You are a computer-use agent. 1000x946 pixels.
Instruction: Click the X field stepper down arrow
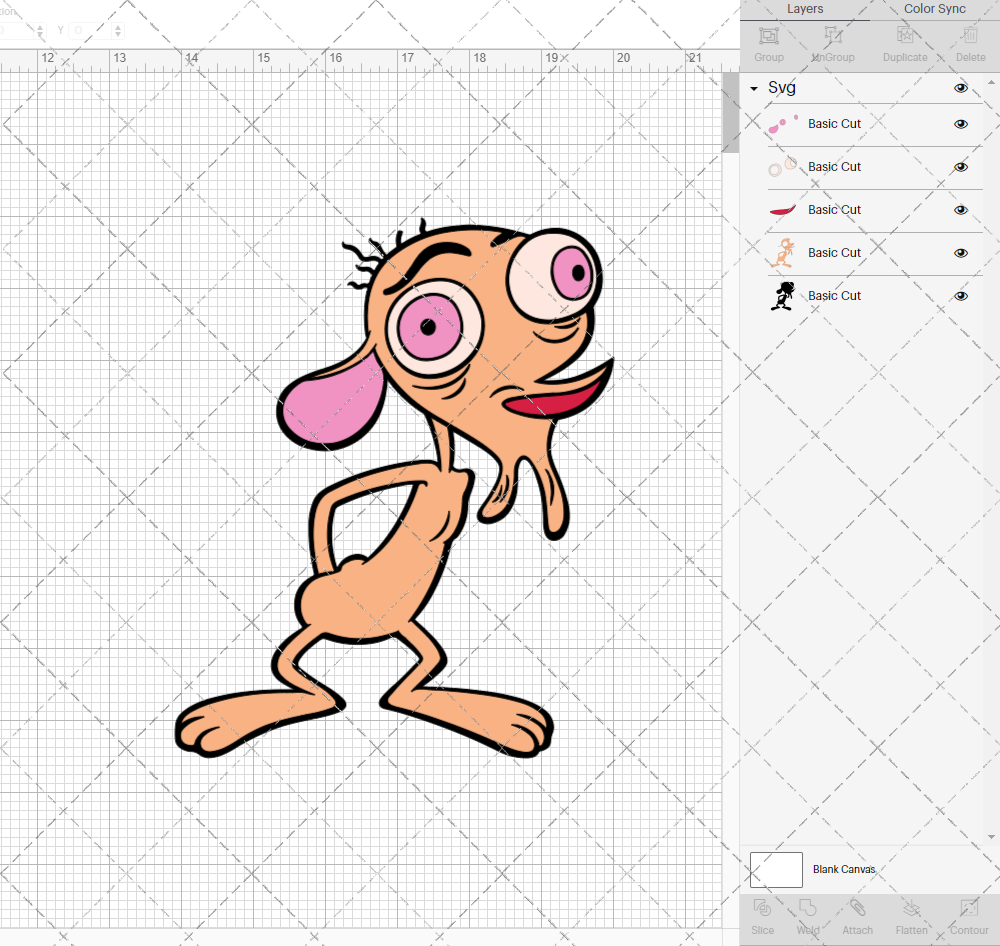[40, 36]
